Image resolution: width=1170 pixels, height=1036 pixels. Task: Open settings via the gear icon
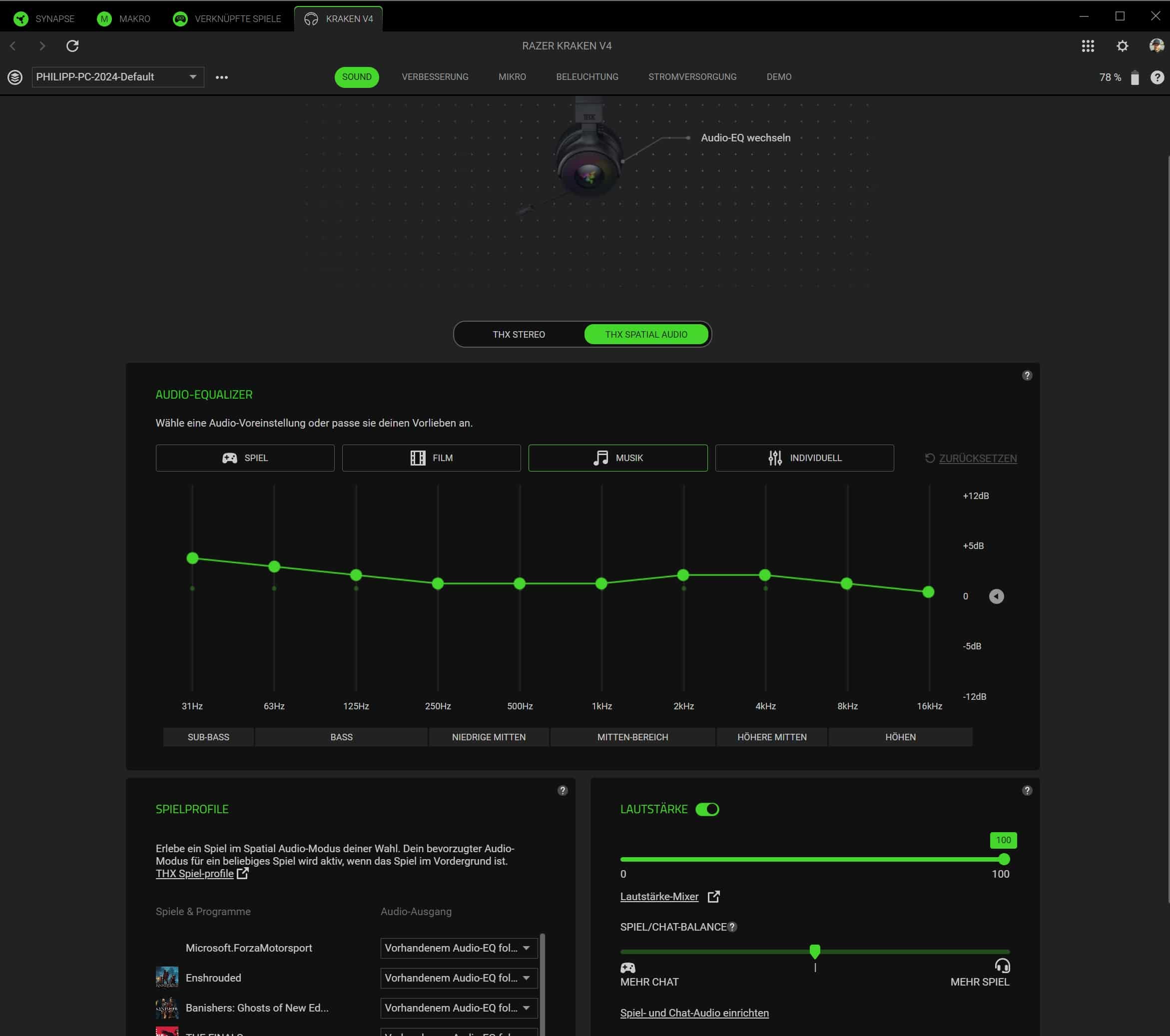1122,46
